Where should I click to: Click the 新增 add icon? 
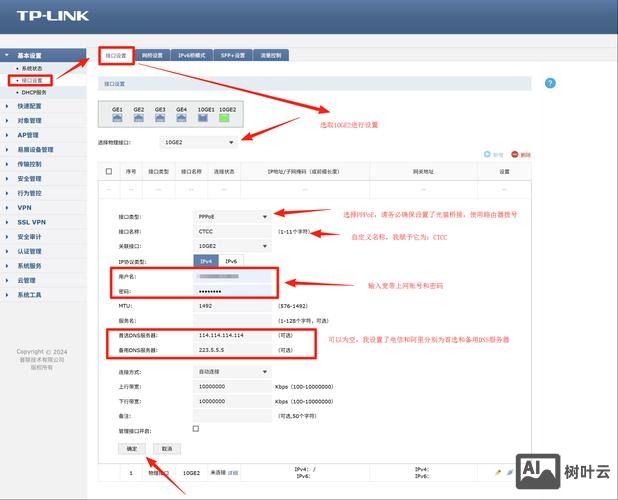point(487,155)
